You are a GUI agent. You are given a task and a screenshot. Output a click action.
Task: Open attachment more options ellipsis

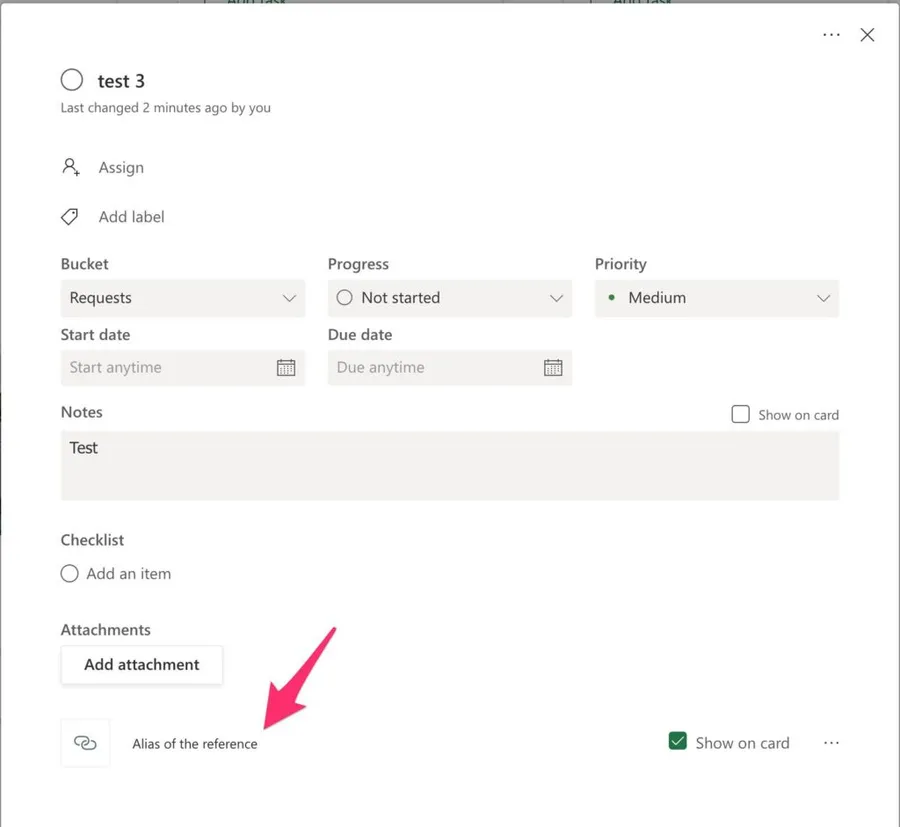tap(831, 743)
